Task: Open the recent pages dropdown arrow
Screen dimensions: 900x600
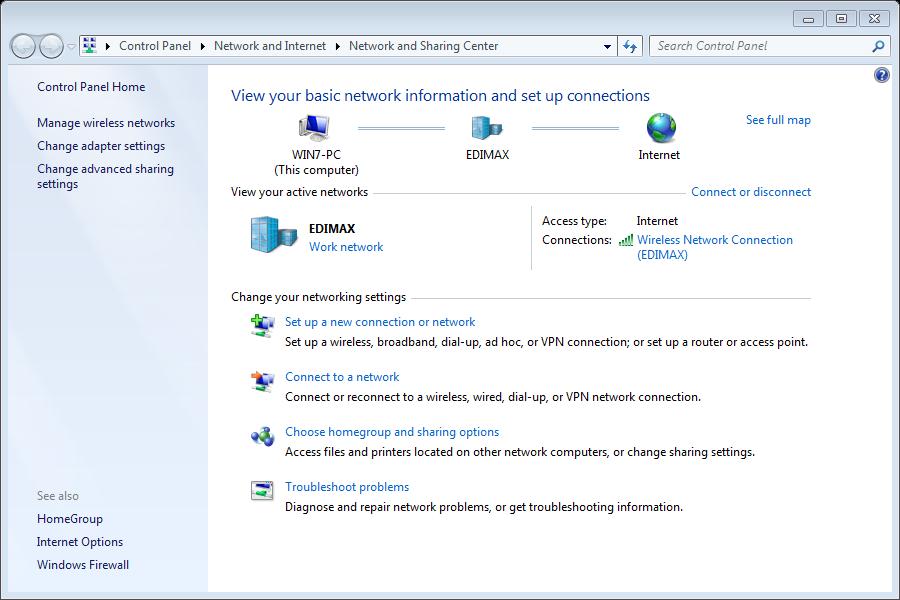Action: [71, 47]
